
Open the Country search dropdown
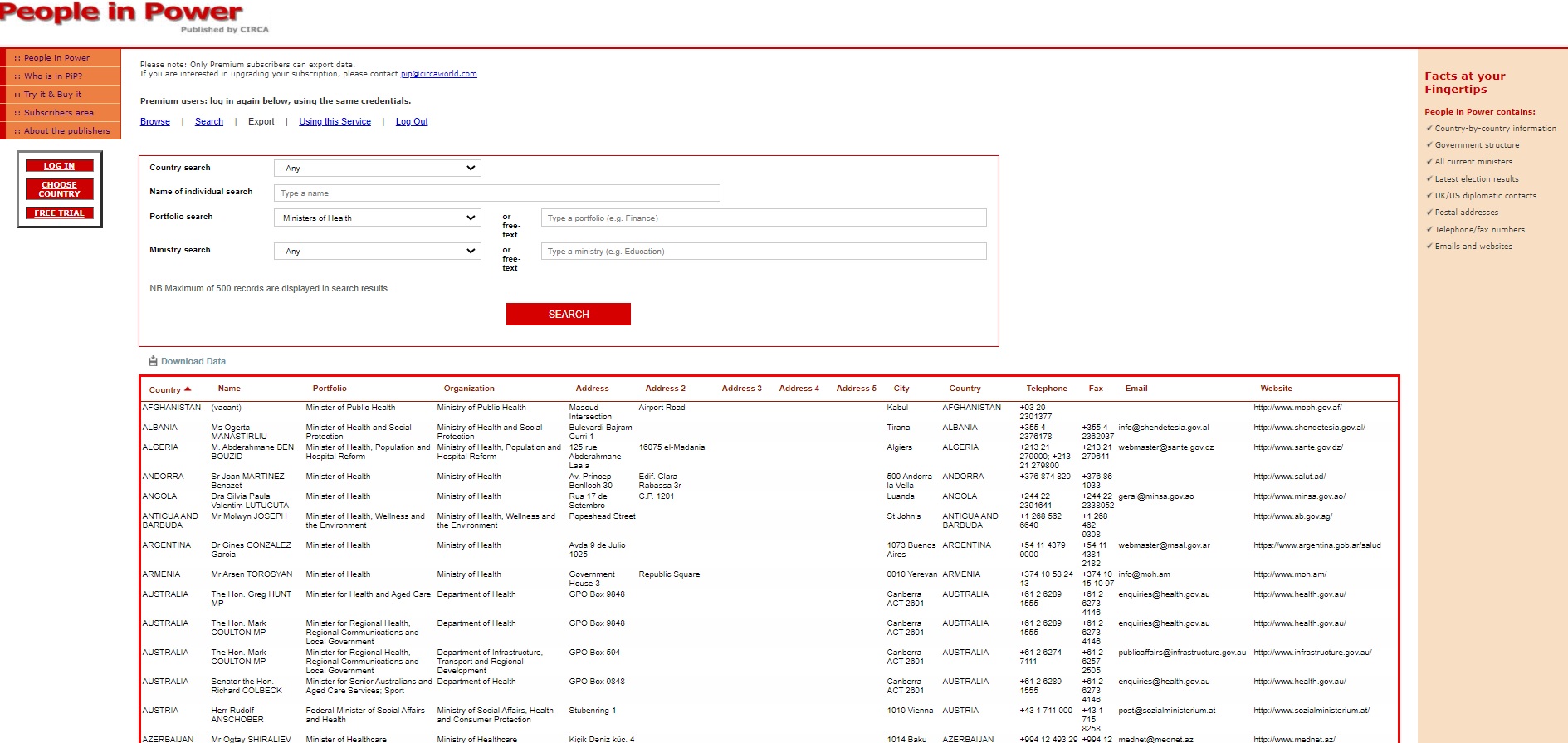pos(378,168)
